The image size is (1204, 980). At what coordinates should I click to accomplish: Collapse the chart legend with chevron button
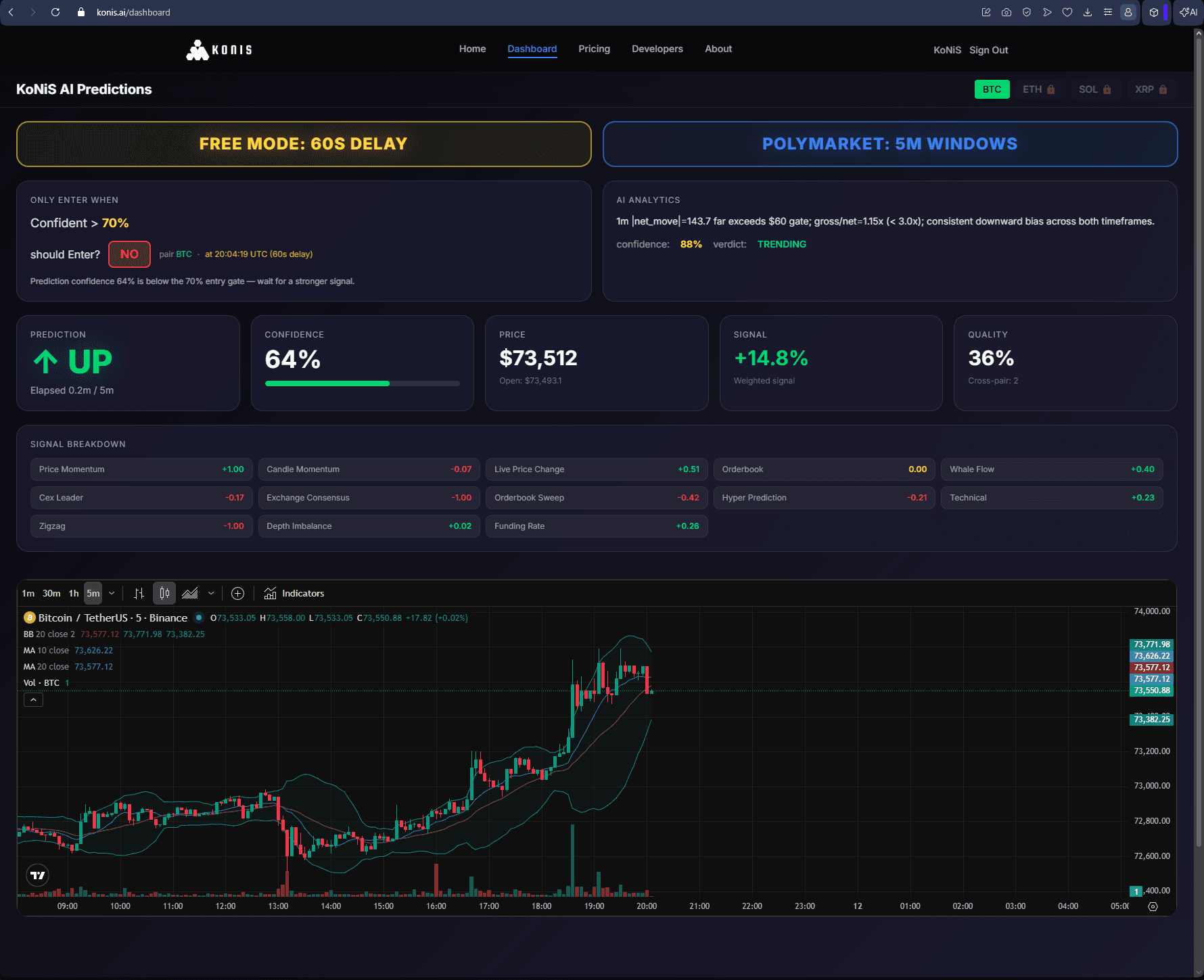click(x=33, y=700)
